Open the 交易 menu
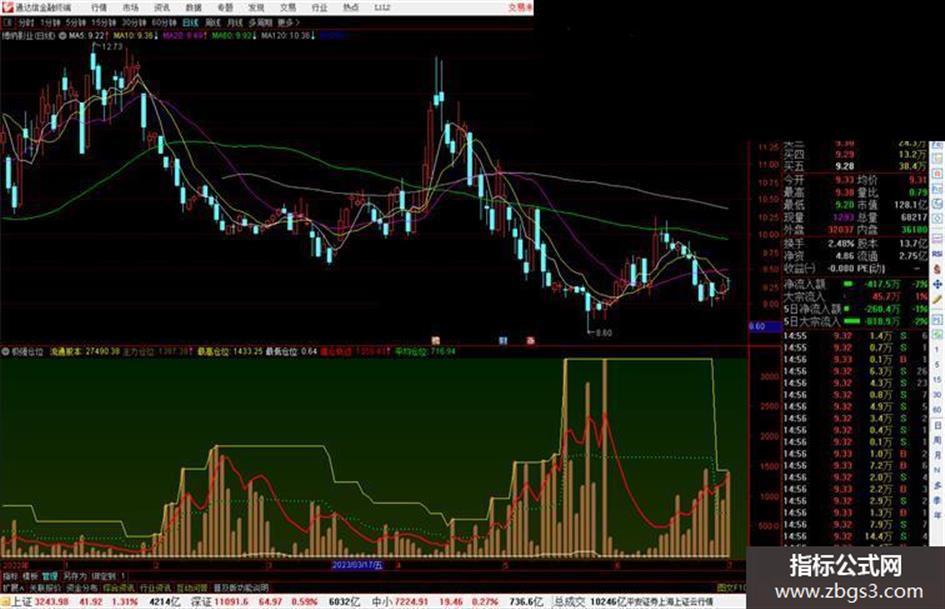 [x=287, y=8]
